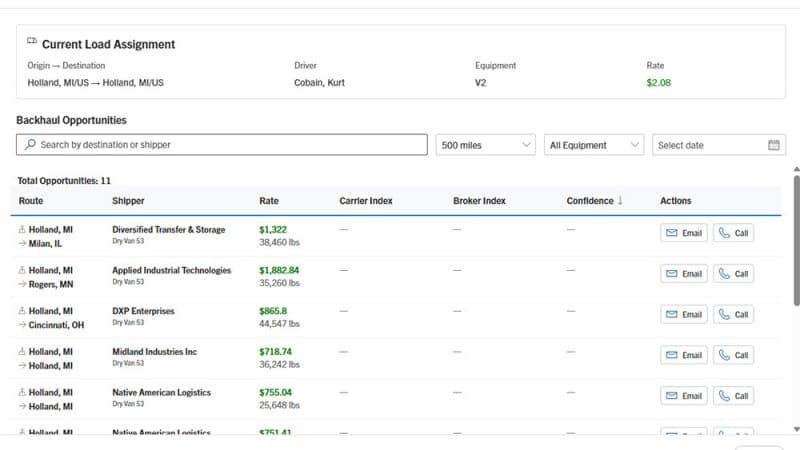Image resolution: width=800 pixels, height=450 pixels.
Task: Click the calendar icon in date field
Action: pos(773,145)
